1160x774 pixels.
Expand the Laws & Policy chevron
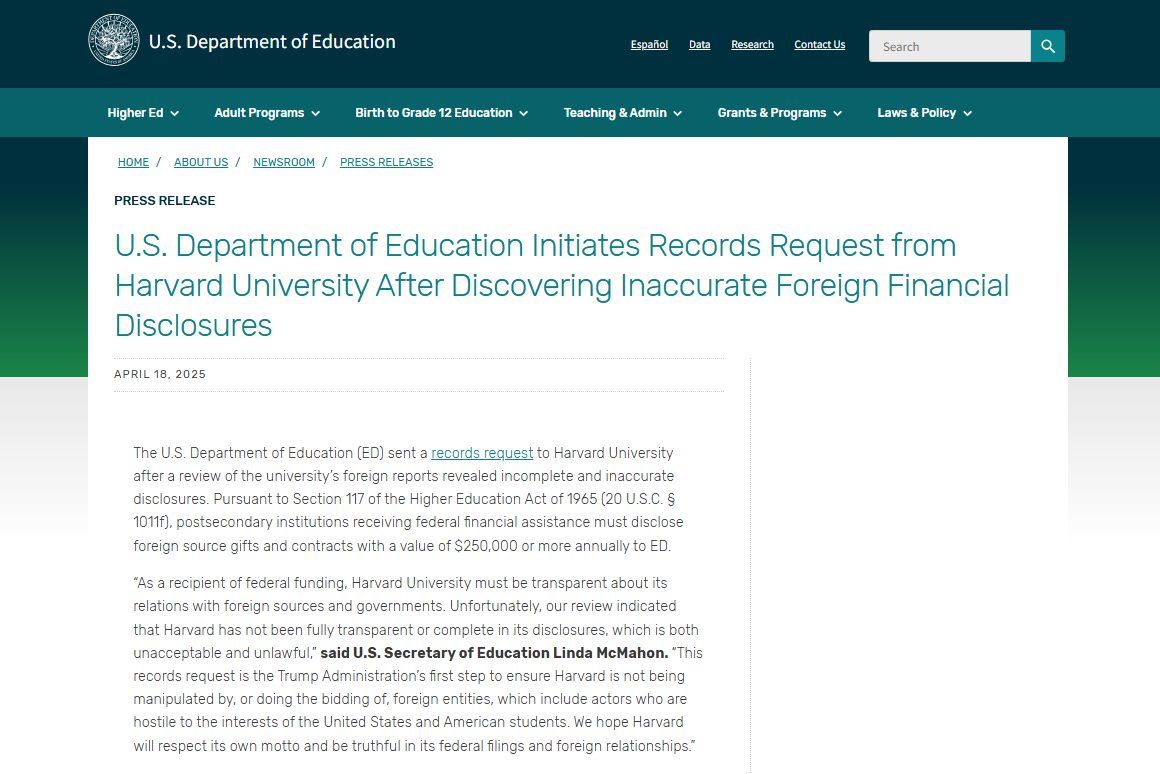click(x=968, y=113)
